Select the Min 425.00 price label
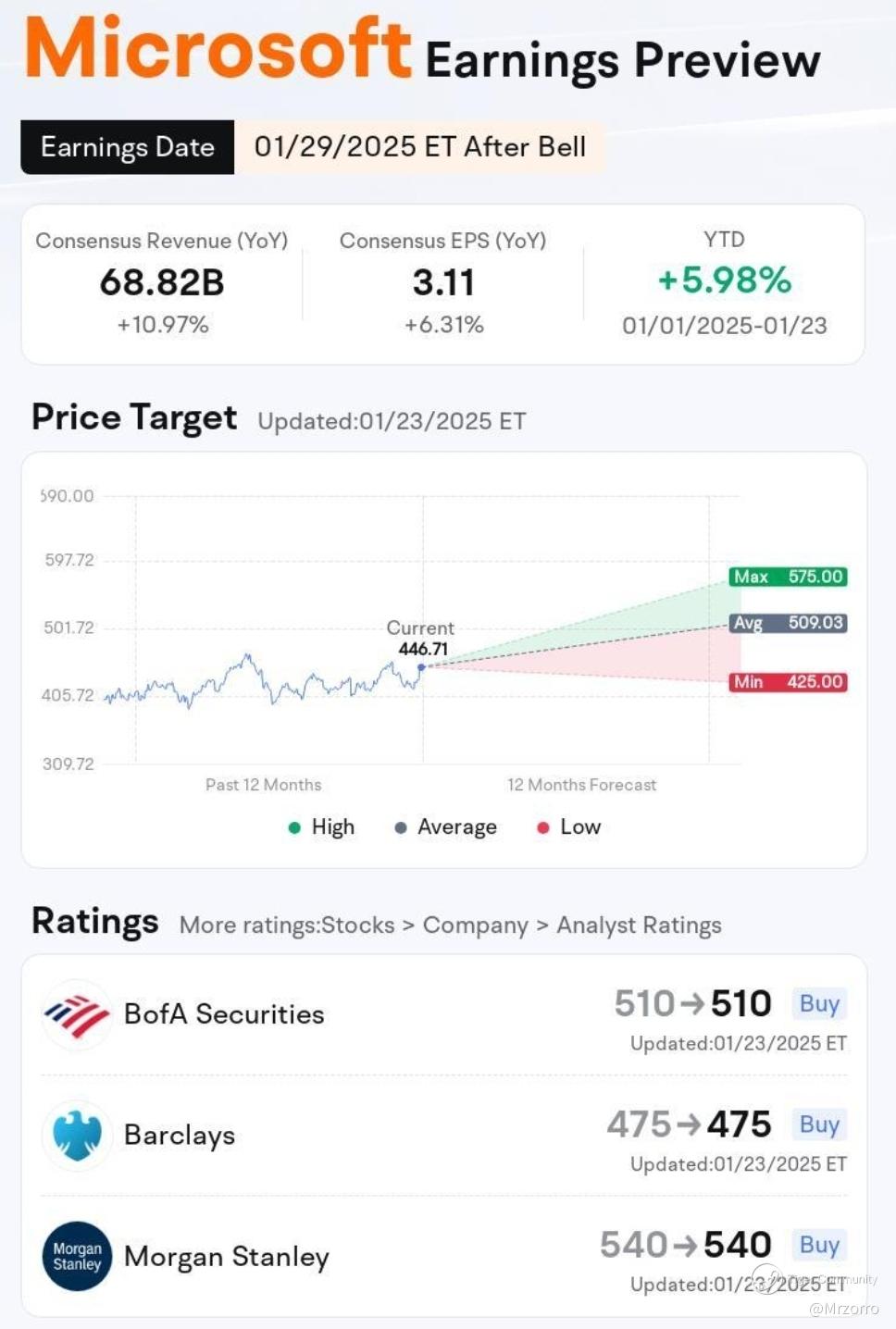The width and height of the screenshot is (896, 1329). click(789, 682)
